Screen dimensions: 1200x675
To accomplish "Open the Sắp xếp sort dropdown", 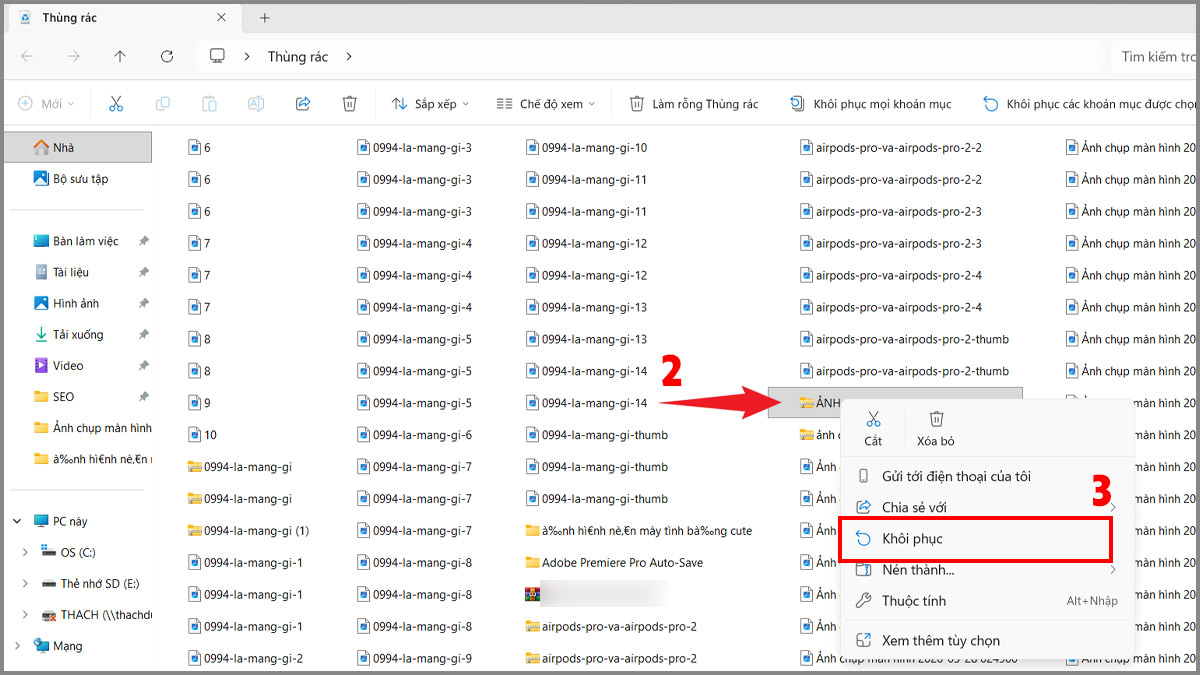I will (430, 103).
